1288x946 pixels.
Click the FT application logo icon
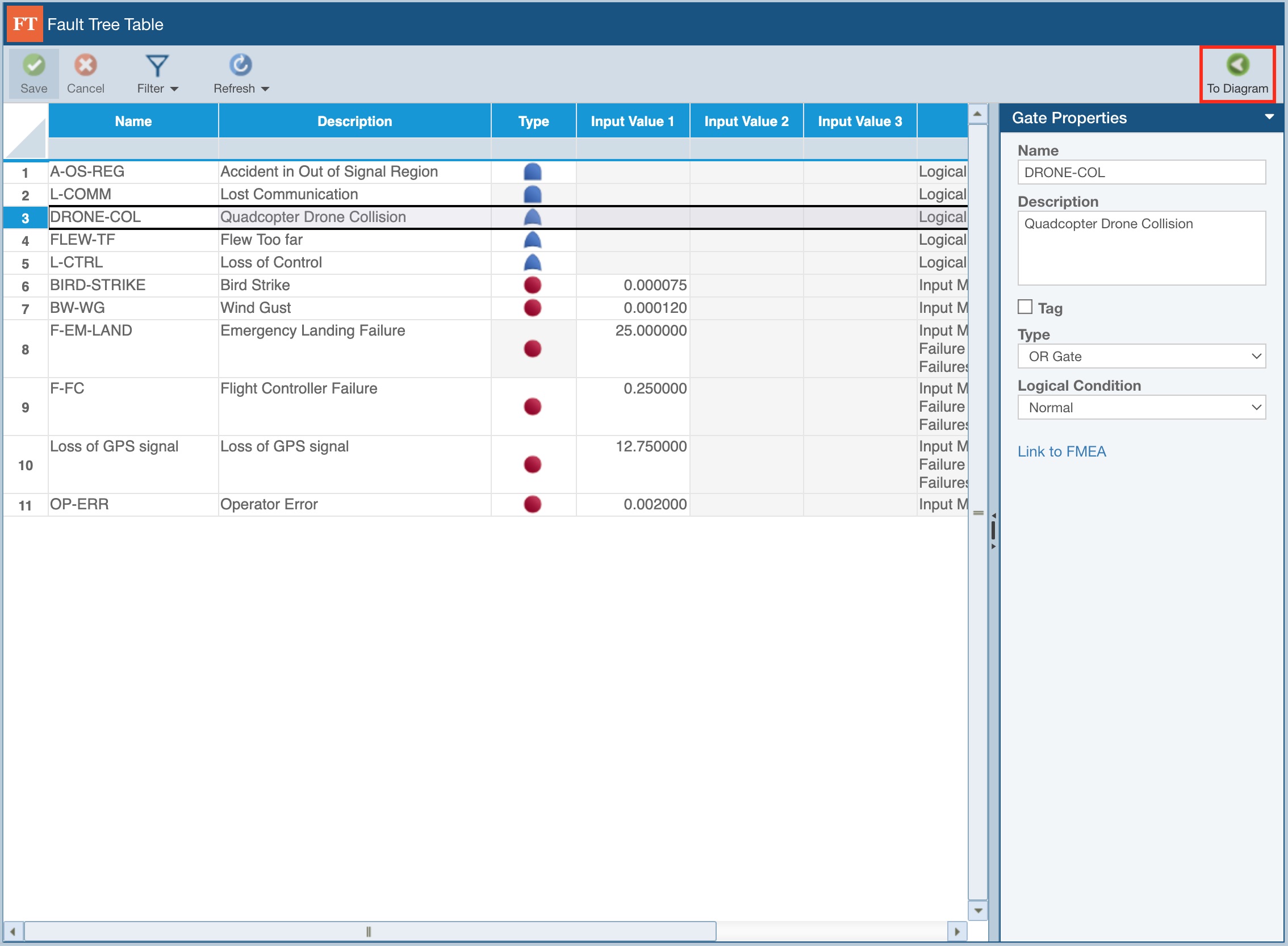[24, 24]
